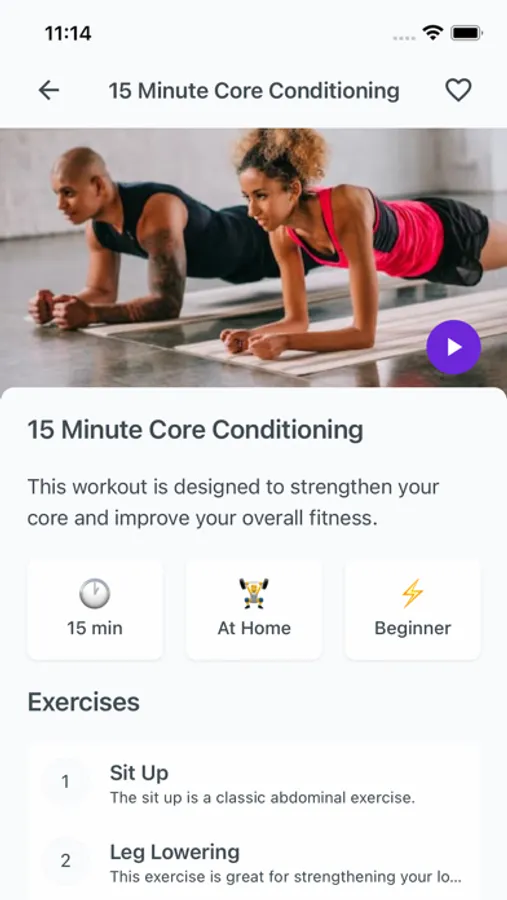
Task: Tap the Wi-Fi status icon
Action: (x=432, y=33)
